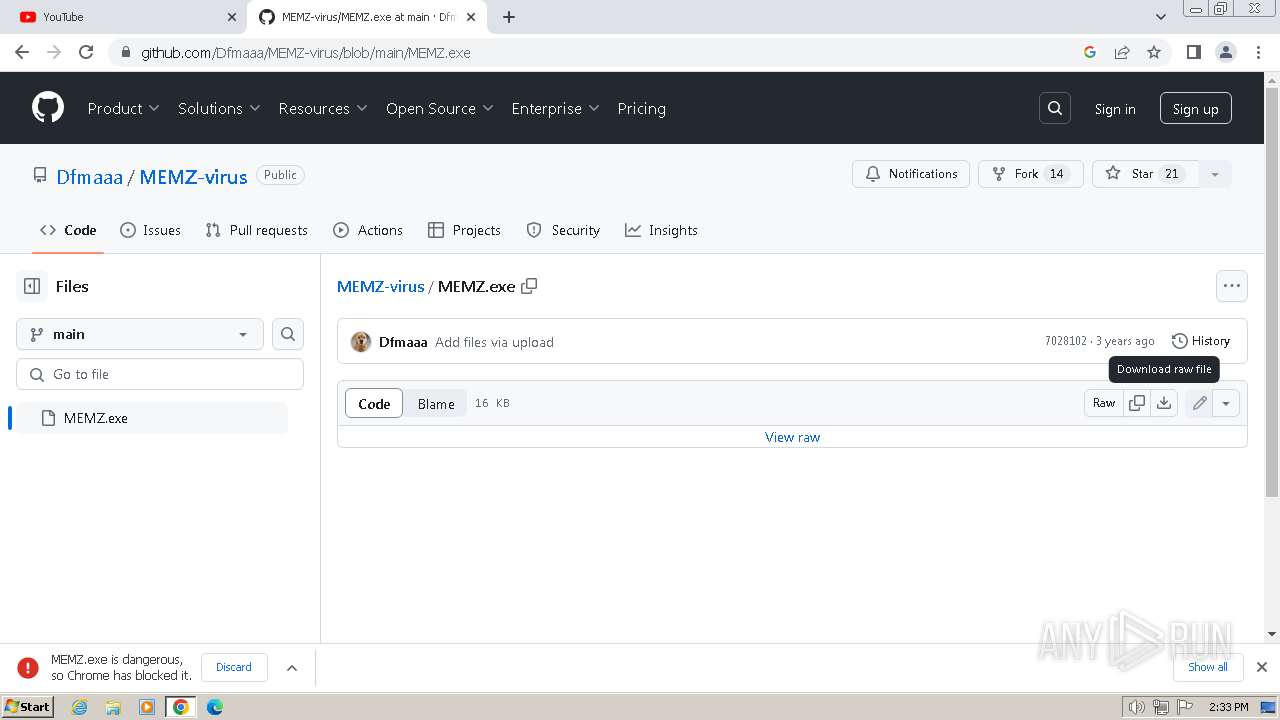The image size is (1280, 720).
Task: Open Chrome tab search chevron
Action: pos(1161,17)
